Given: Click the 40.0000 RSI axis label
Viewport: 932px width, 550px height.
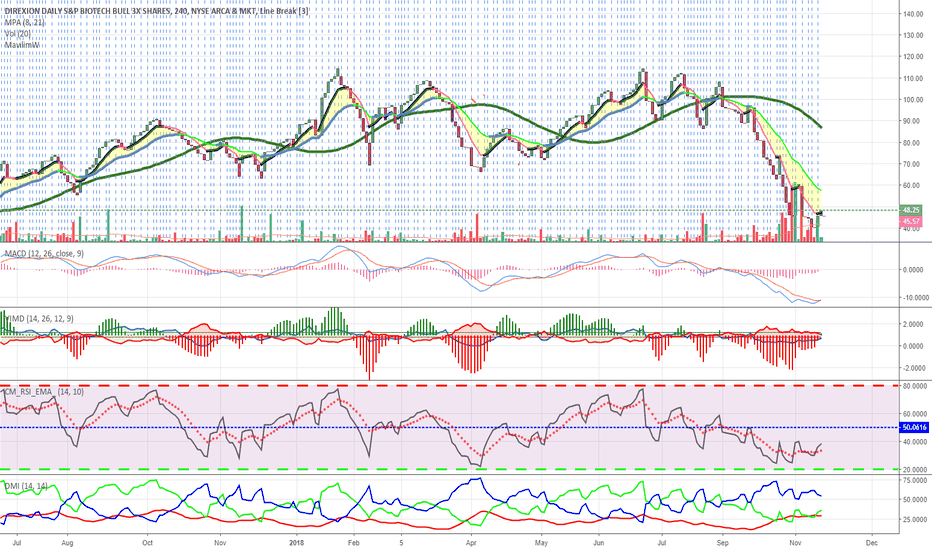Looking at the screenshot, I should (x=915, y=442).
